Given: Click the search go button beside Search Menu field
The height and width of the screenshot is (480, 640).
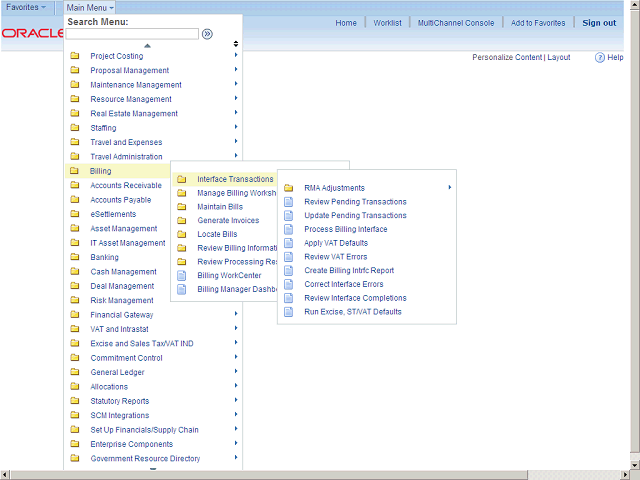Looking at the screenshot, I should 207,34.
